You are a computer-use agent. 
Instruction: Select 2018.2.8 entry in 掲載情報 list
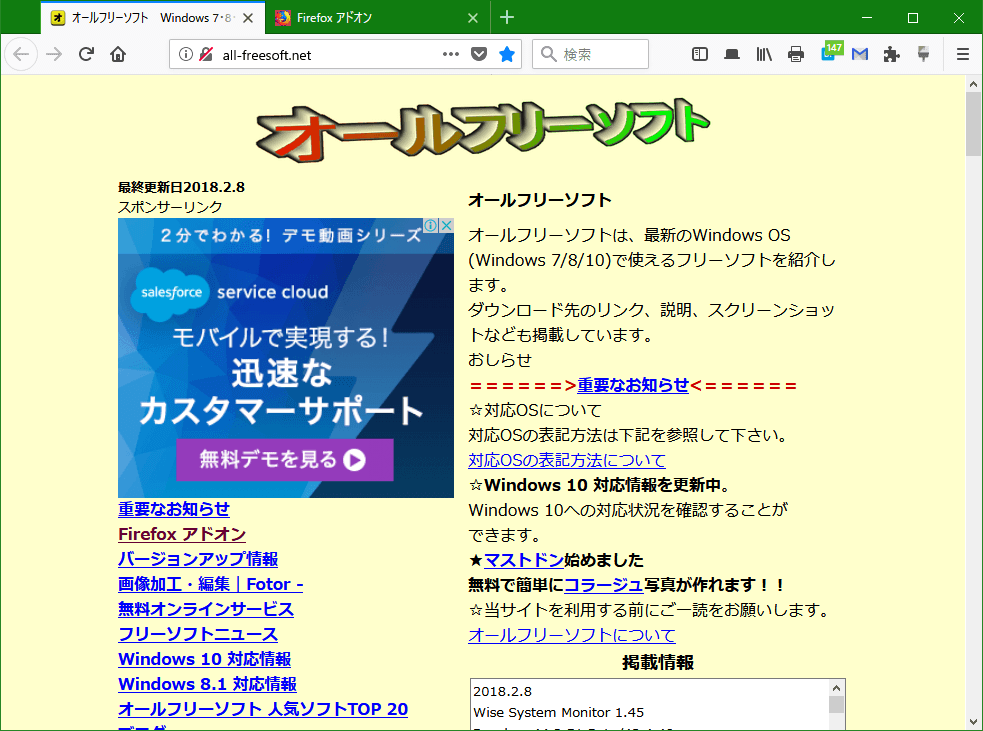[x=503, y=692]
